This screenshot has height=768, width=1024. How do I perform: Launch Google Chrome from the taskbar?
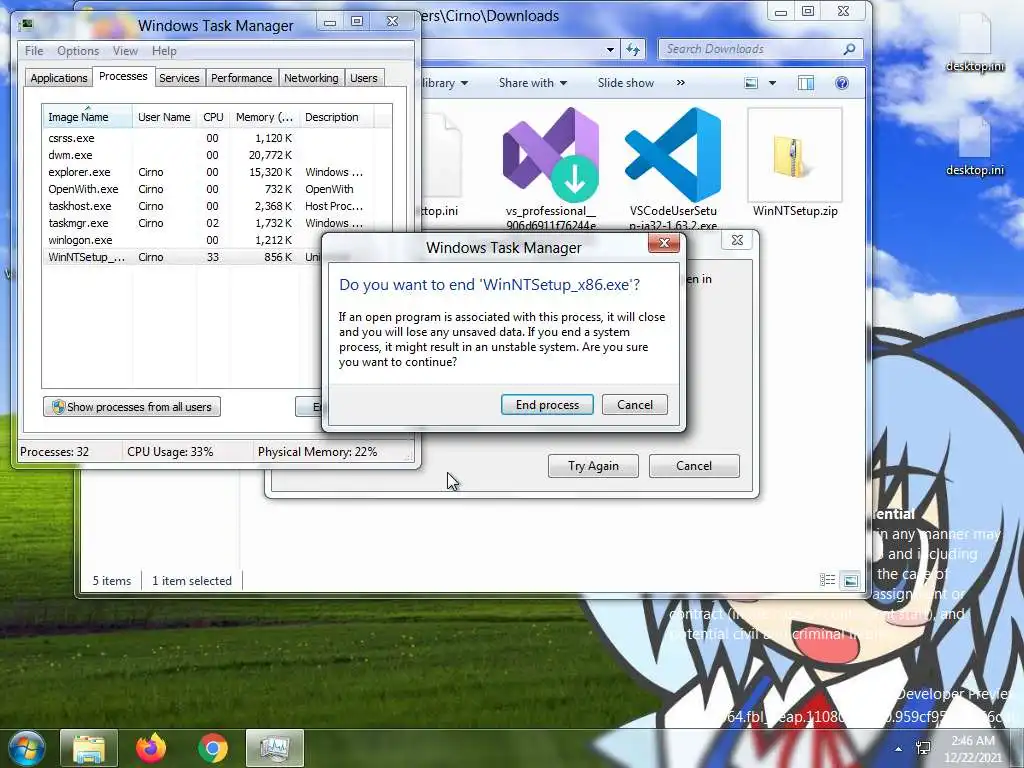(213, 748)
